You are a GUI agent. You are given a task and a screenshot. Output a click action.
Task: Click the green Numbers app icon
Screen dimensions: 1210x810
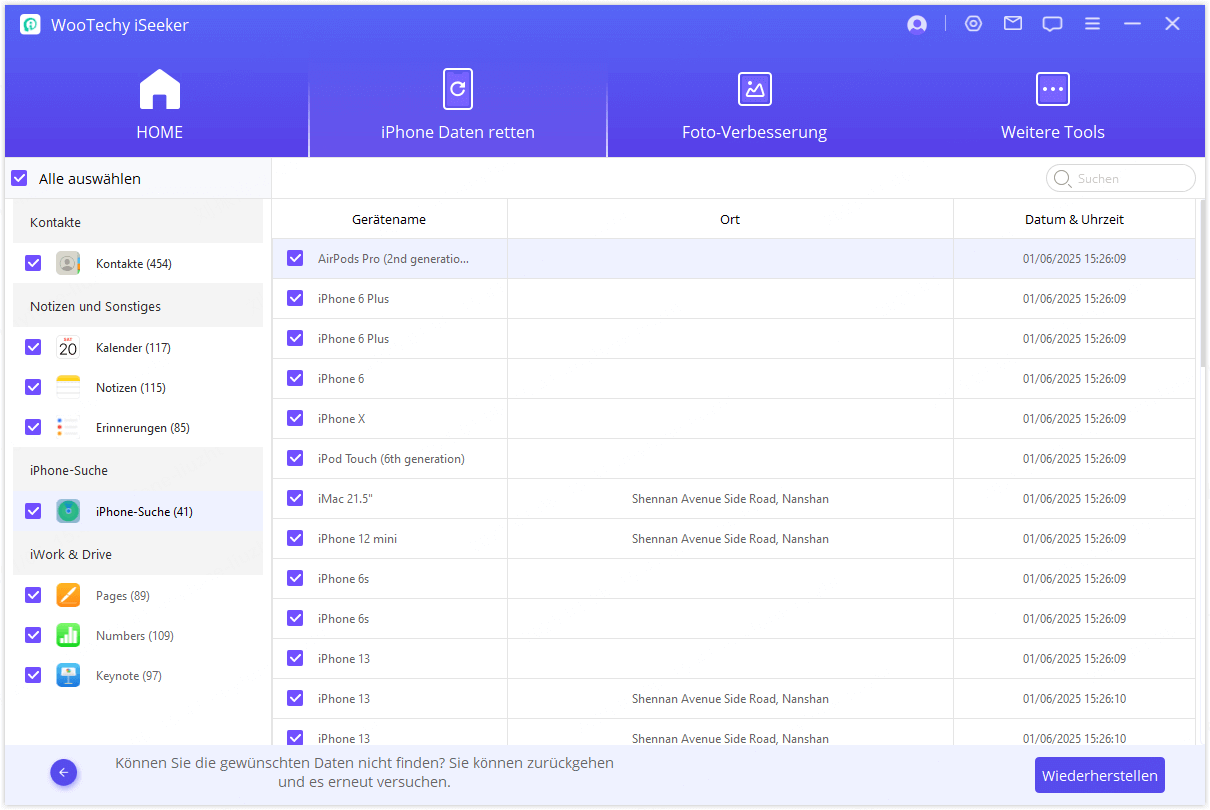pos(67,635)
